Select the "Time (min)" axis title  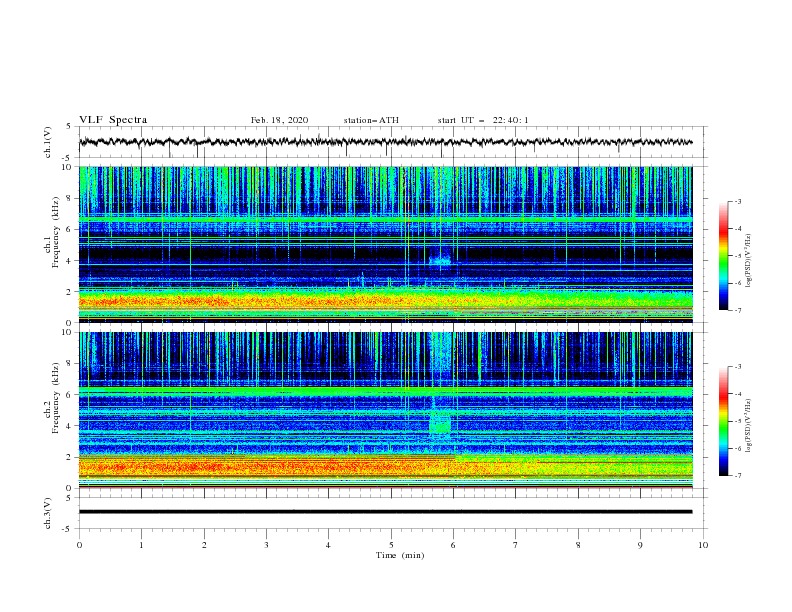(x=400, y=555)
